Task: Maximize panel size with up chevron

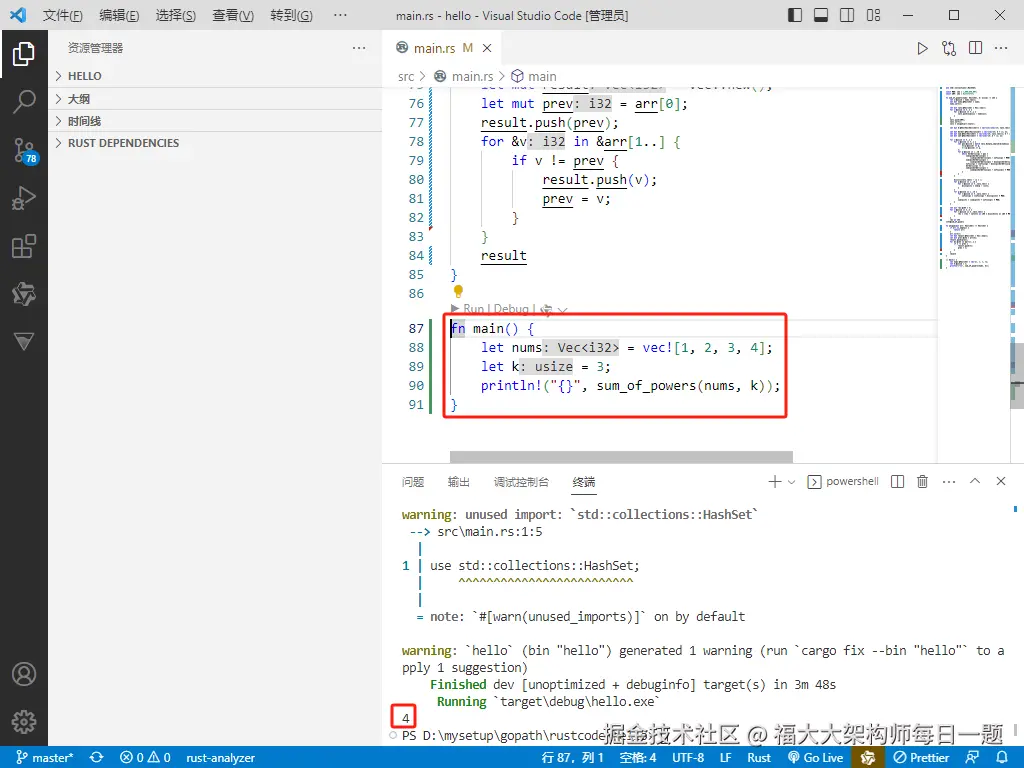Action: (975, 481)
